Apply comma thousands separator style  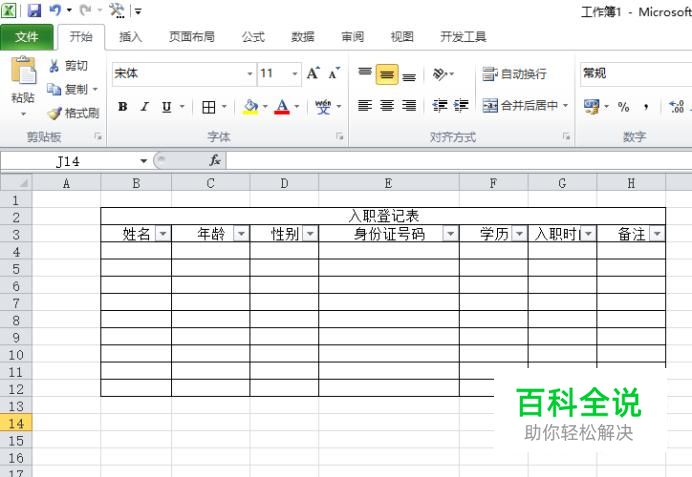[x=646, y=107]
